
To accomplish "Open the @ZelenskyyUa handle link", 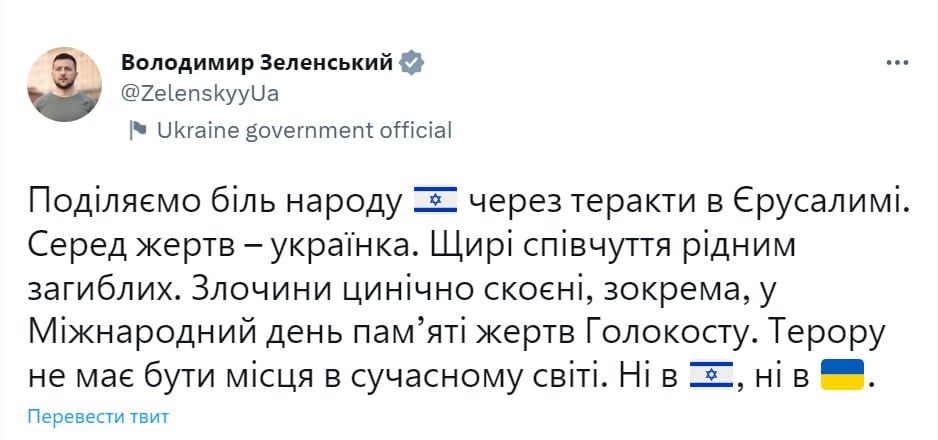I will [x=199, y=93].
